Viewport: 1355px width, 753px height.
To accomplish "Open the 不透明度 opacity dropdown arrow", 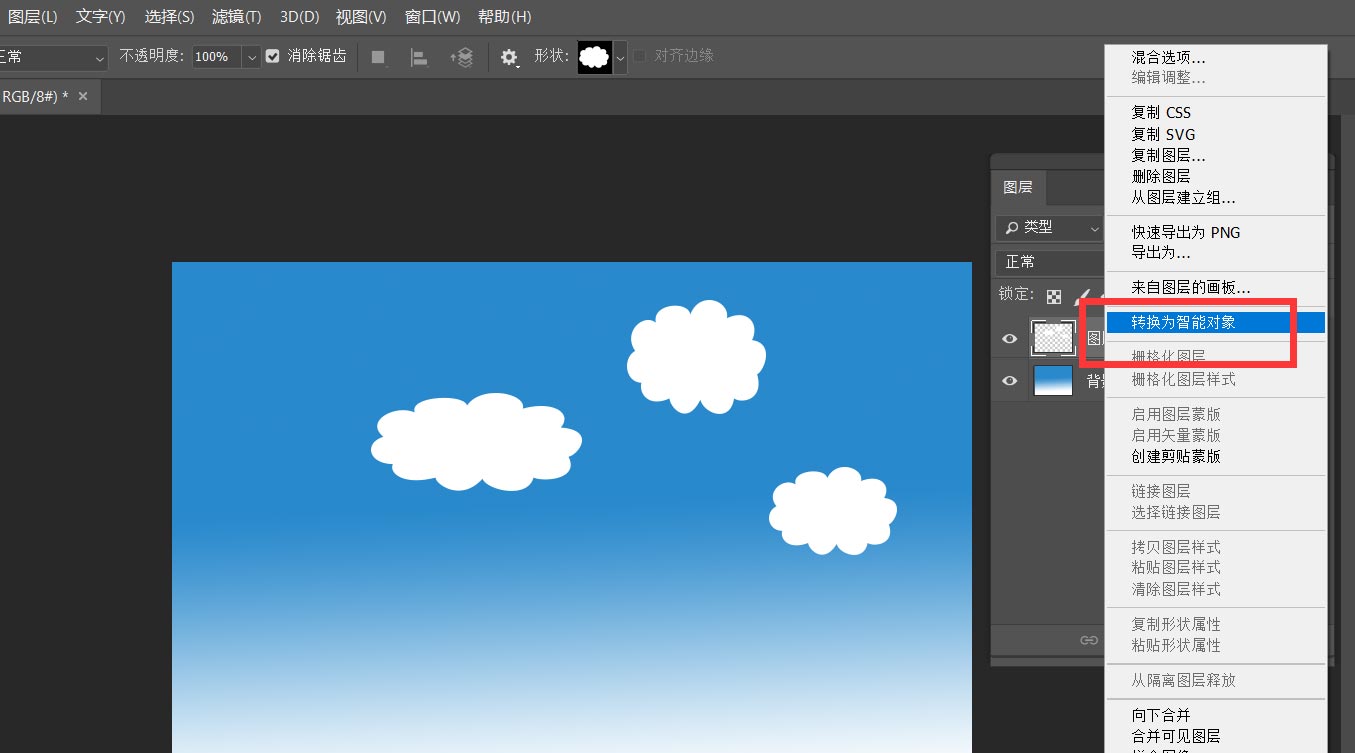I will 252,57.
